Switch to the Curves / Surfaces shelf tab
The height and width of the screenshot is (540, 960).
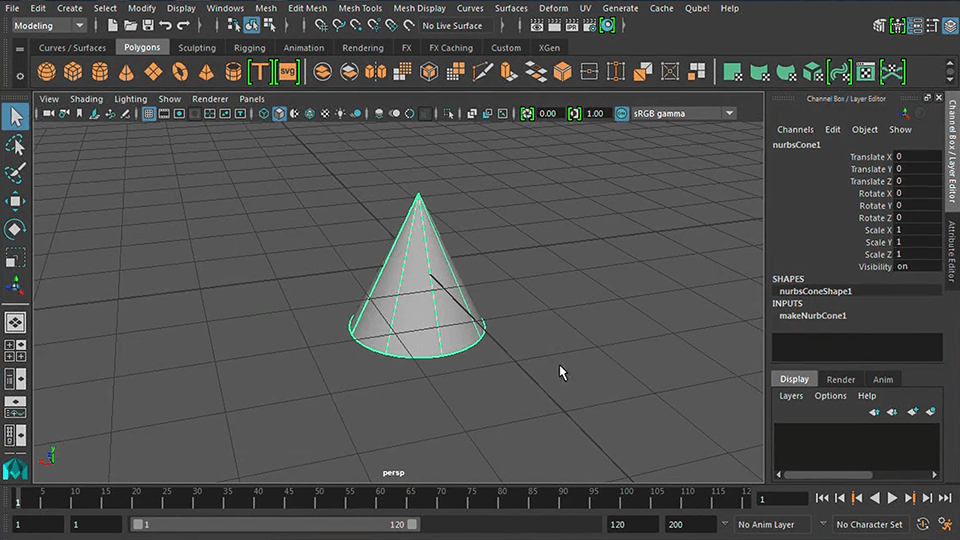[72, 48]
